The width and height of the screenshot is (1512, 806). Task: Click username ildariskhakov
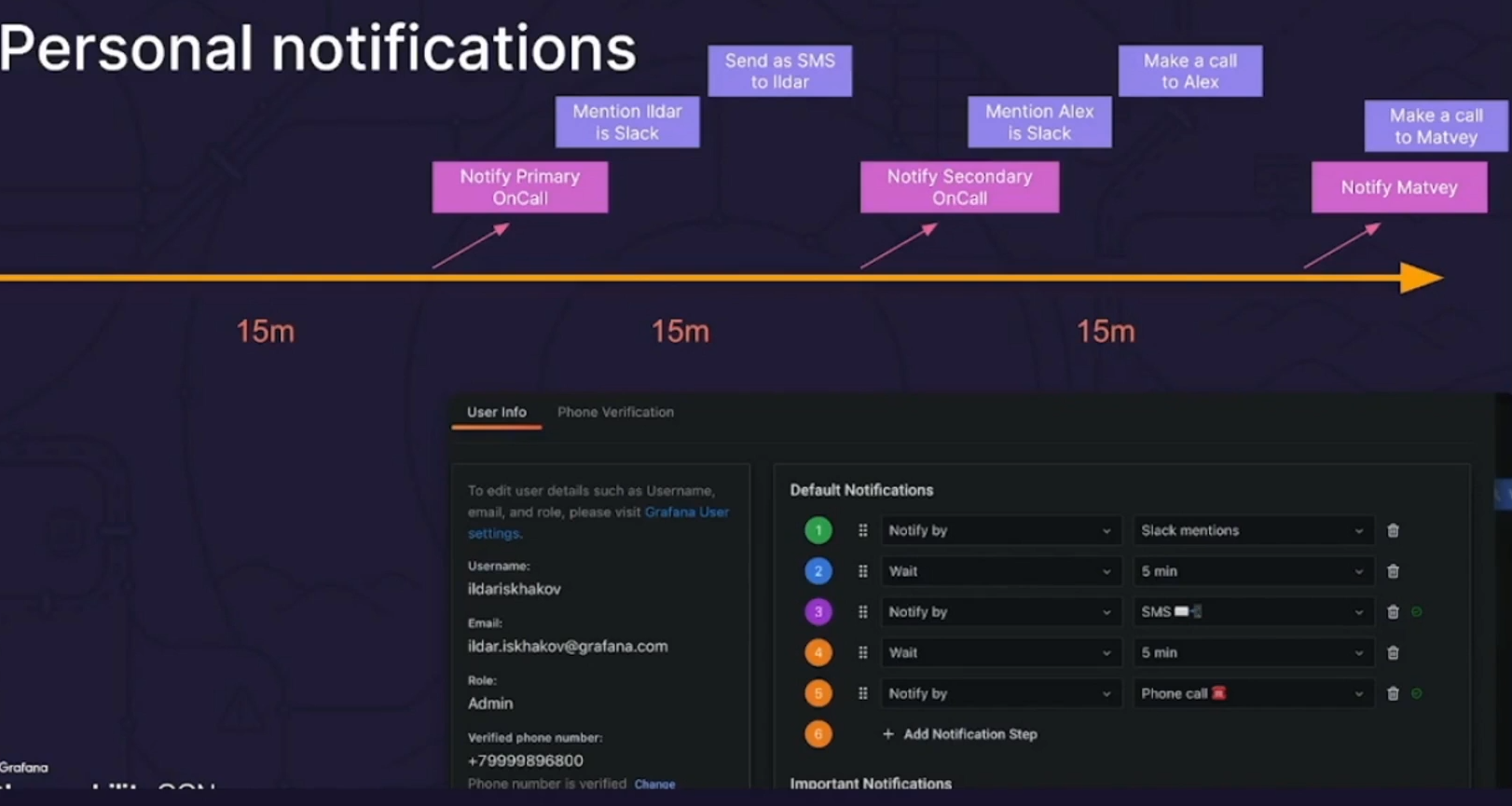coord(515,589)
